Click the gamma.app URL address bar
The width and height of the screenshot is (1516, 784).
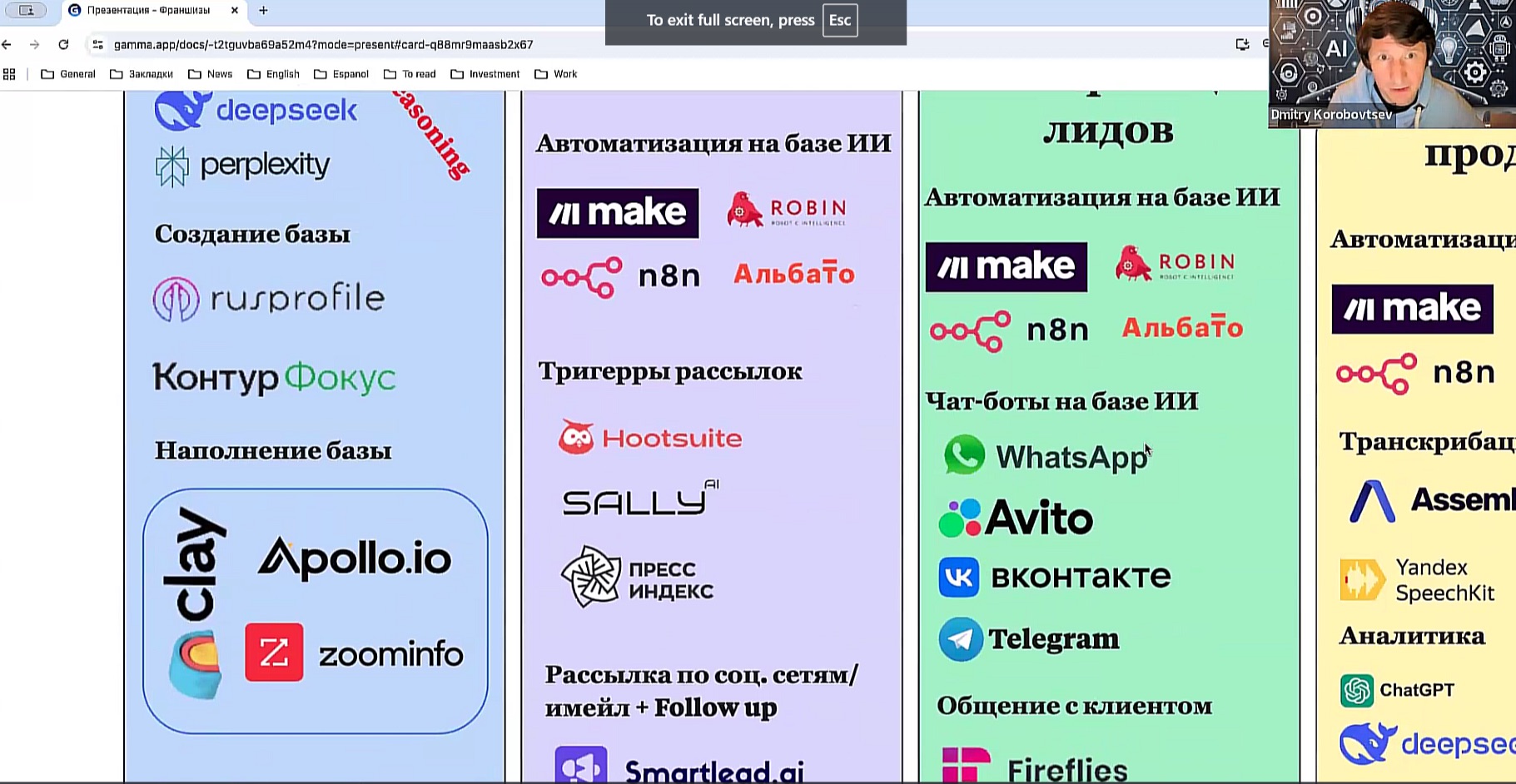324,44
